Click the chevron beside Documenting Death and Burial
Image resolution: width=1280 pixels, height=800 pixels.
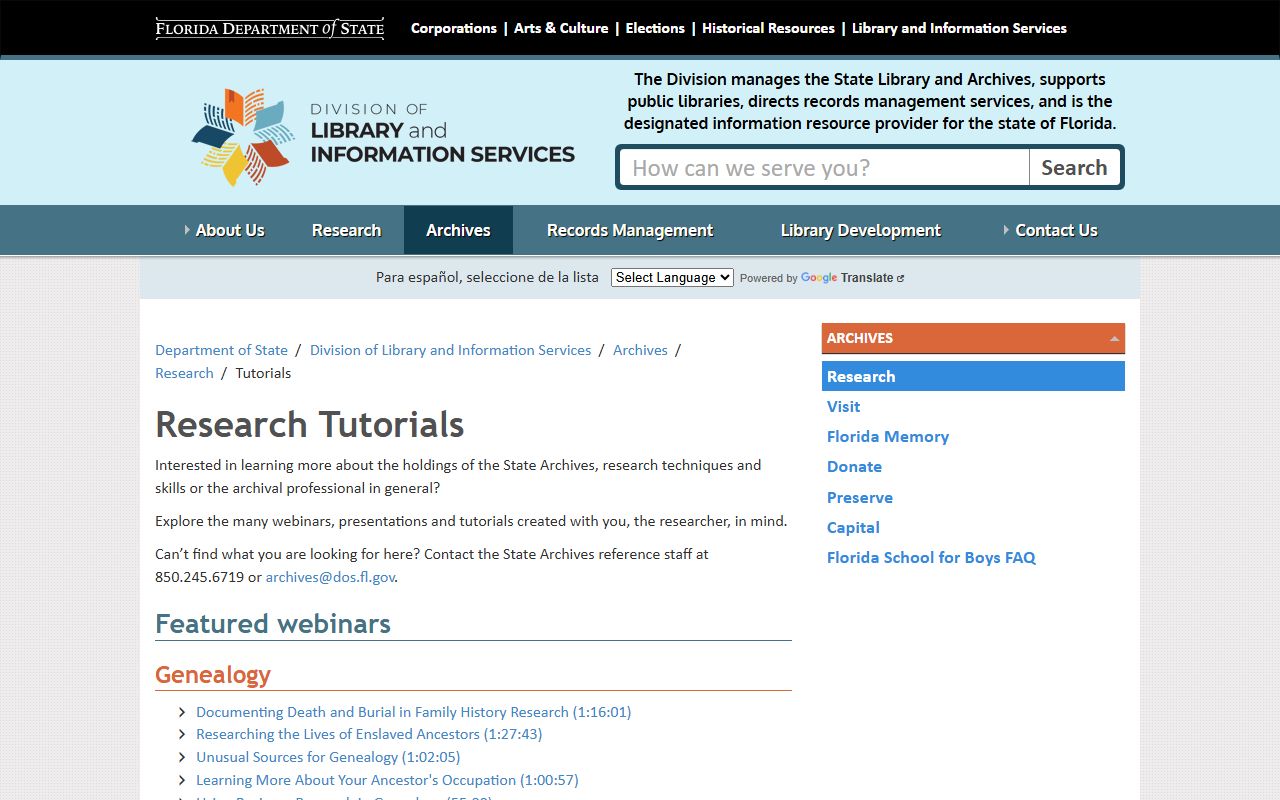coord(182,712)
